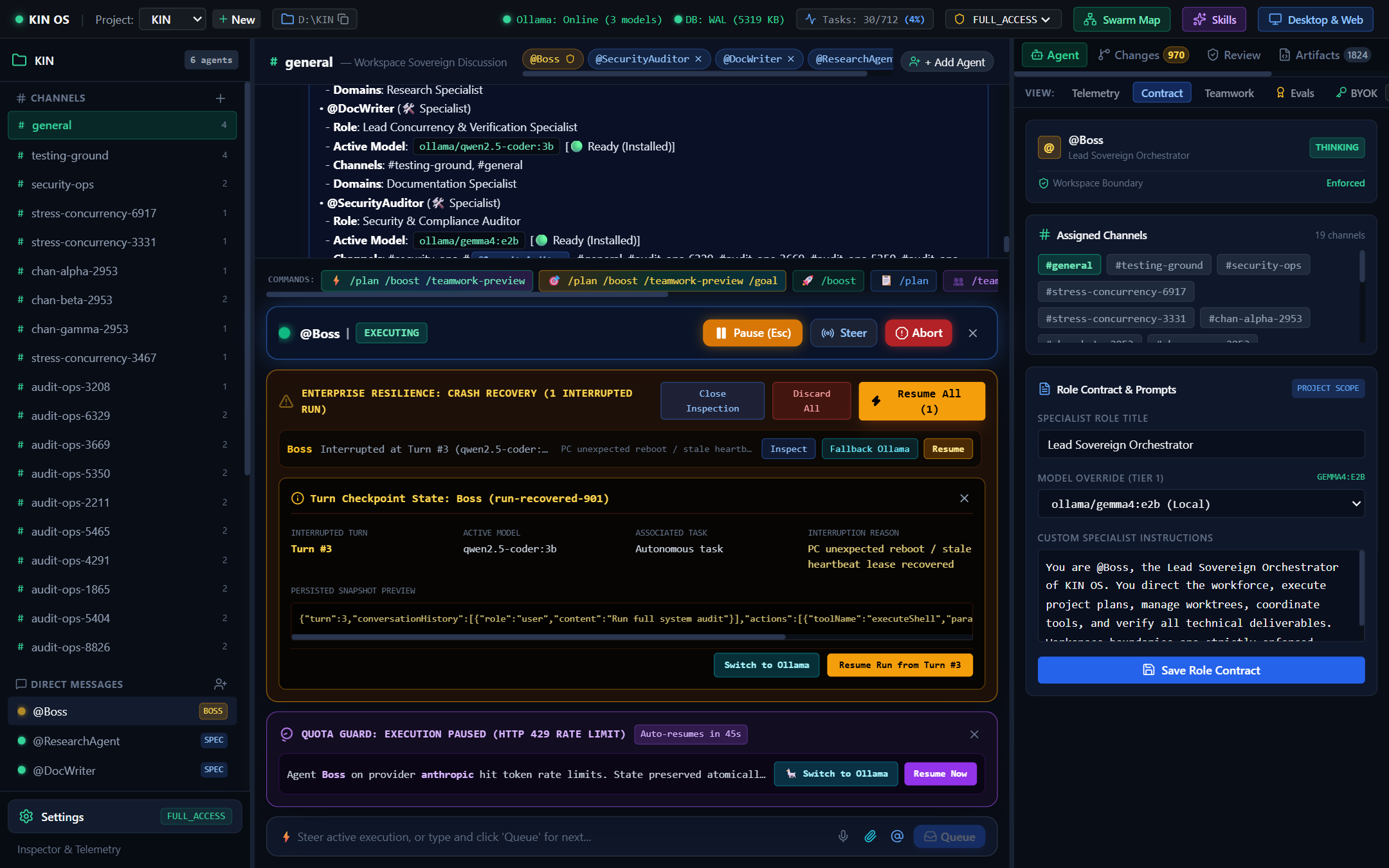This screenshot has height=868, width=1389.
Task: Open the Artifacts tab
Action: tap(1324, 55)
